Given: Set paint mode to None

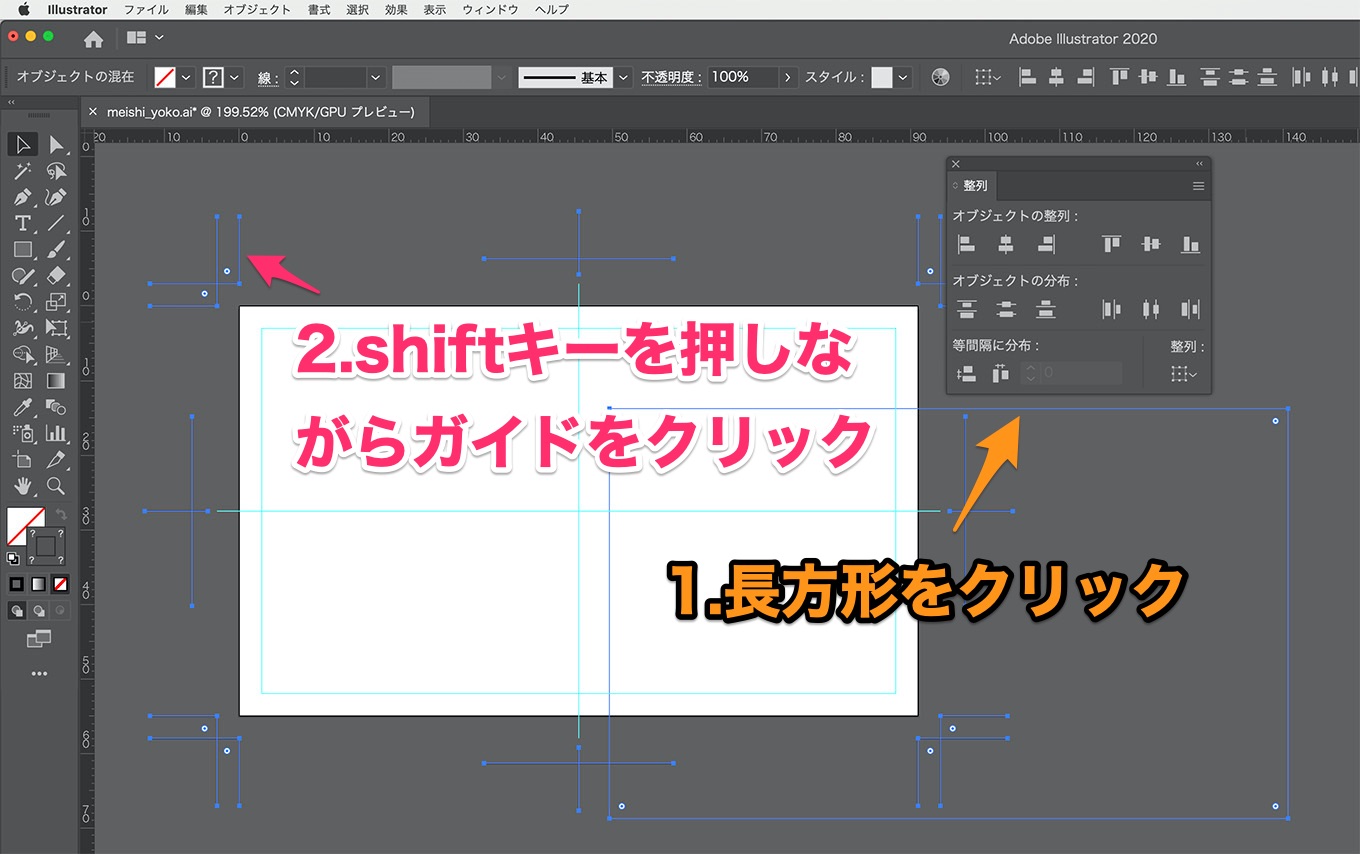Looking at the screenshot, I should click(x=60, y=584).
